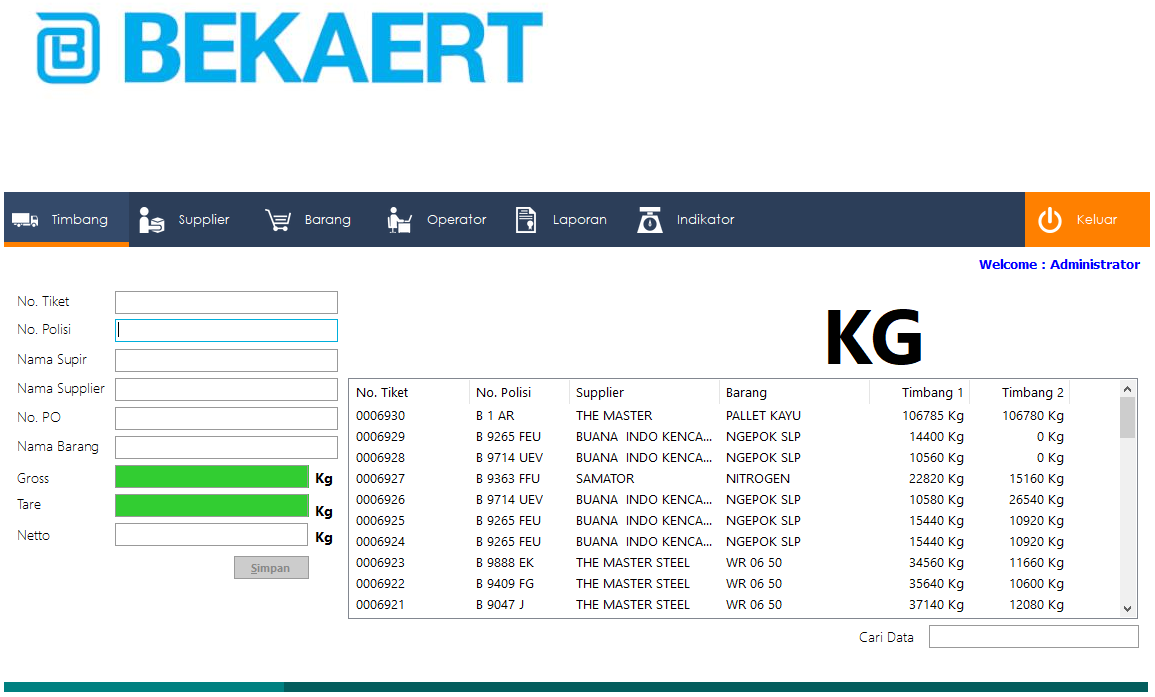Click the Keluar power icon

(x=1050, y=220)
